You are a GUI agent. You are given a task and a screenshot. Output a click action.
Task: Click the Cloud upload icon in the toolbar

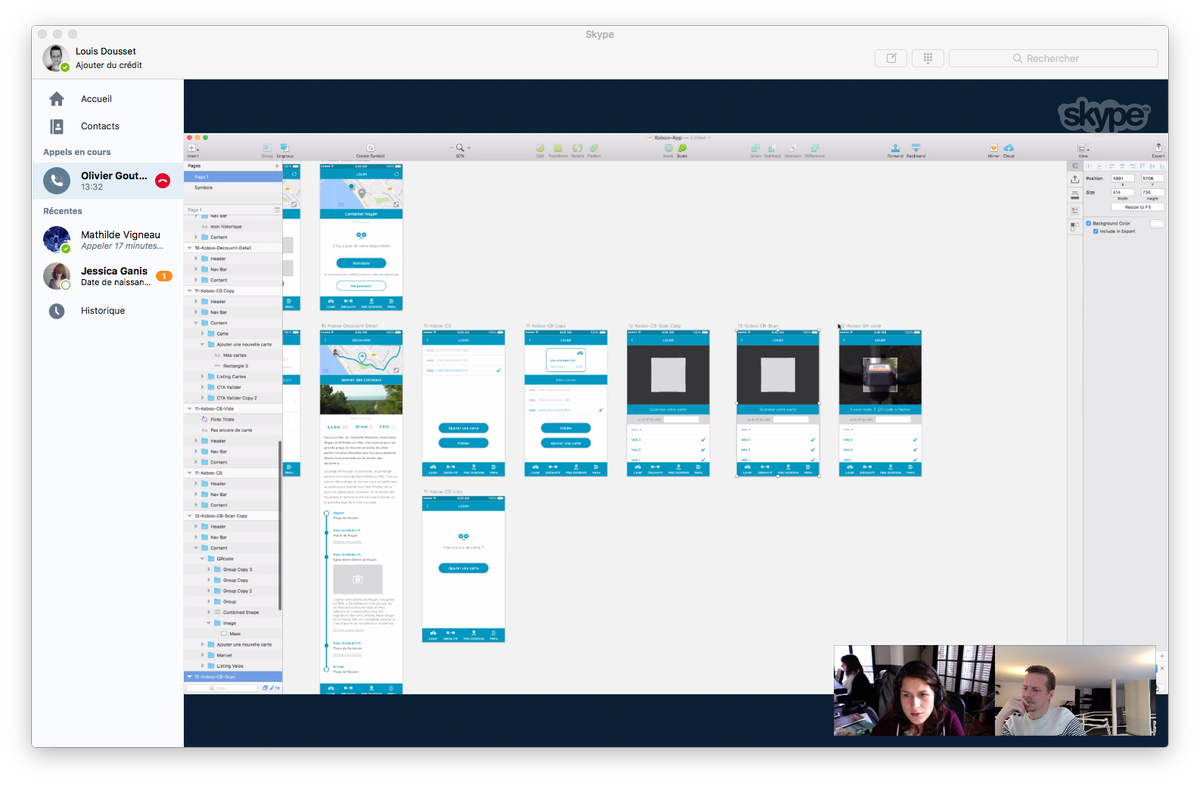1009,148
